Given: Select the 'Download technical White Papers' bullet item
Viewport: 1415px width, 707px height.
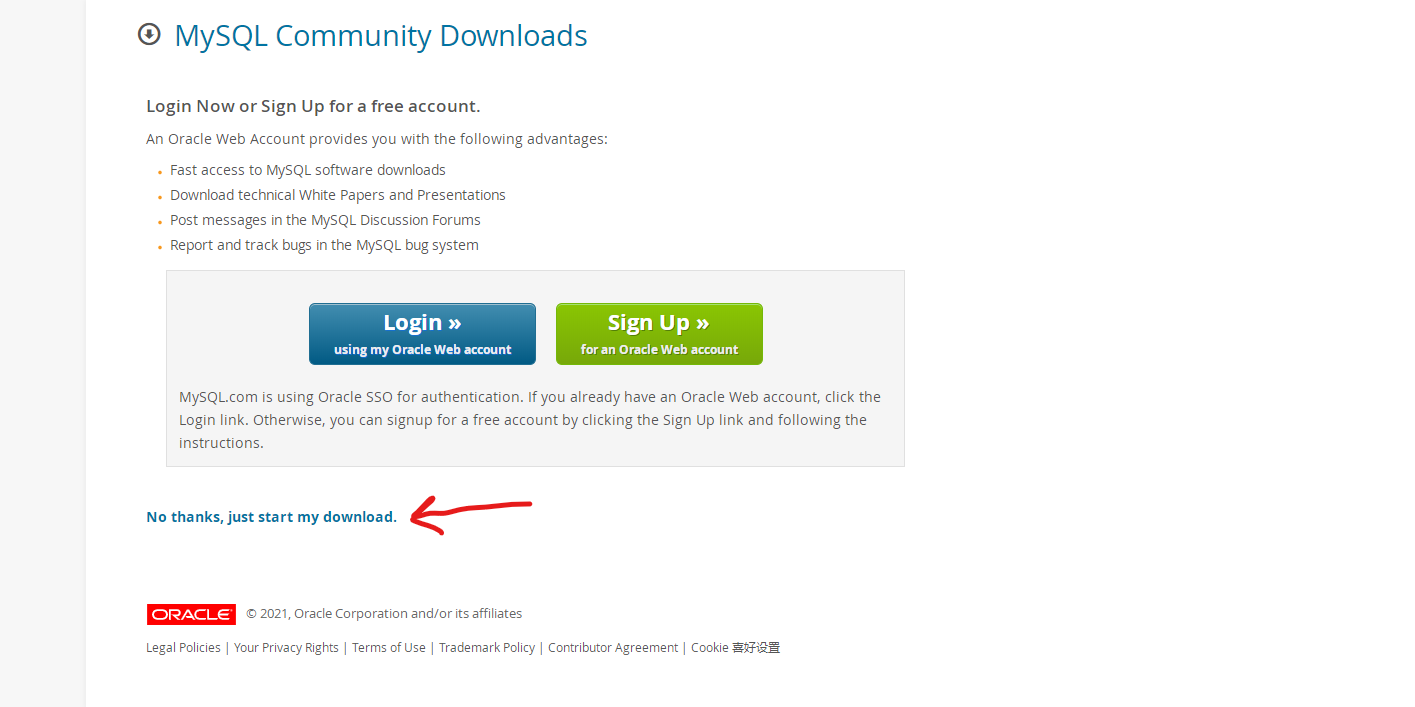Looking at the screenshot, I should click(338, 195).
